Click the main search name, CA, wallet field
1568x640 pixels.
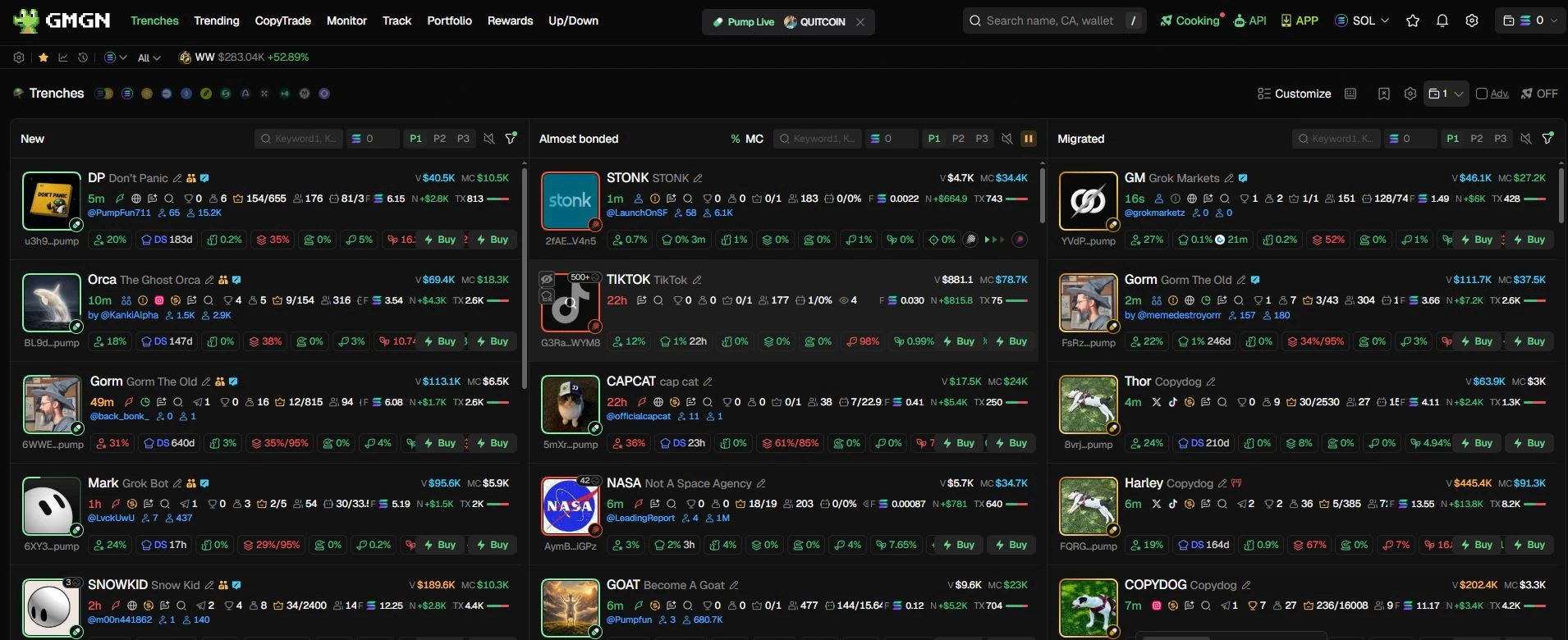pyautogui.click(x=1054, y=21)
